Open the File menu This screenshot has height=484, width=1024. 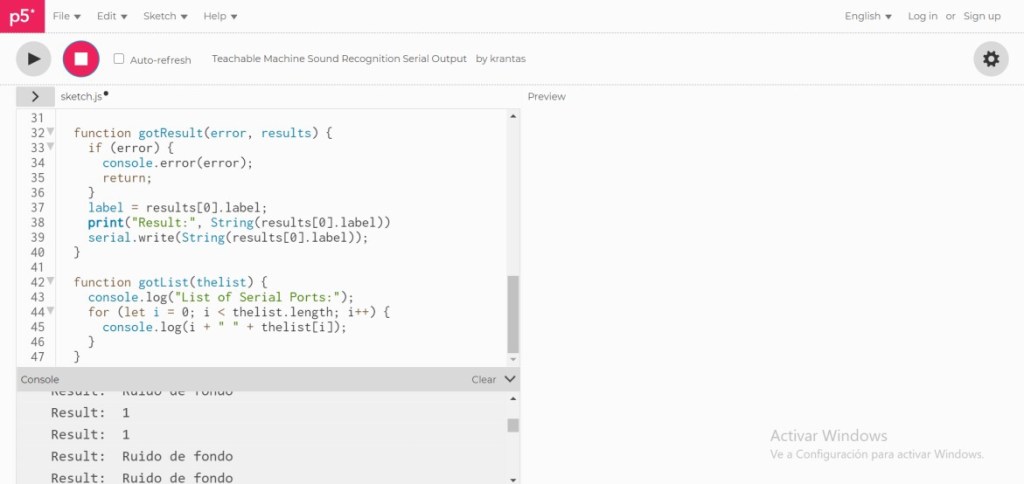[x=66, y=16]
